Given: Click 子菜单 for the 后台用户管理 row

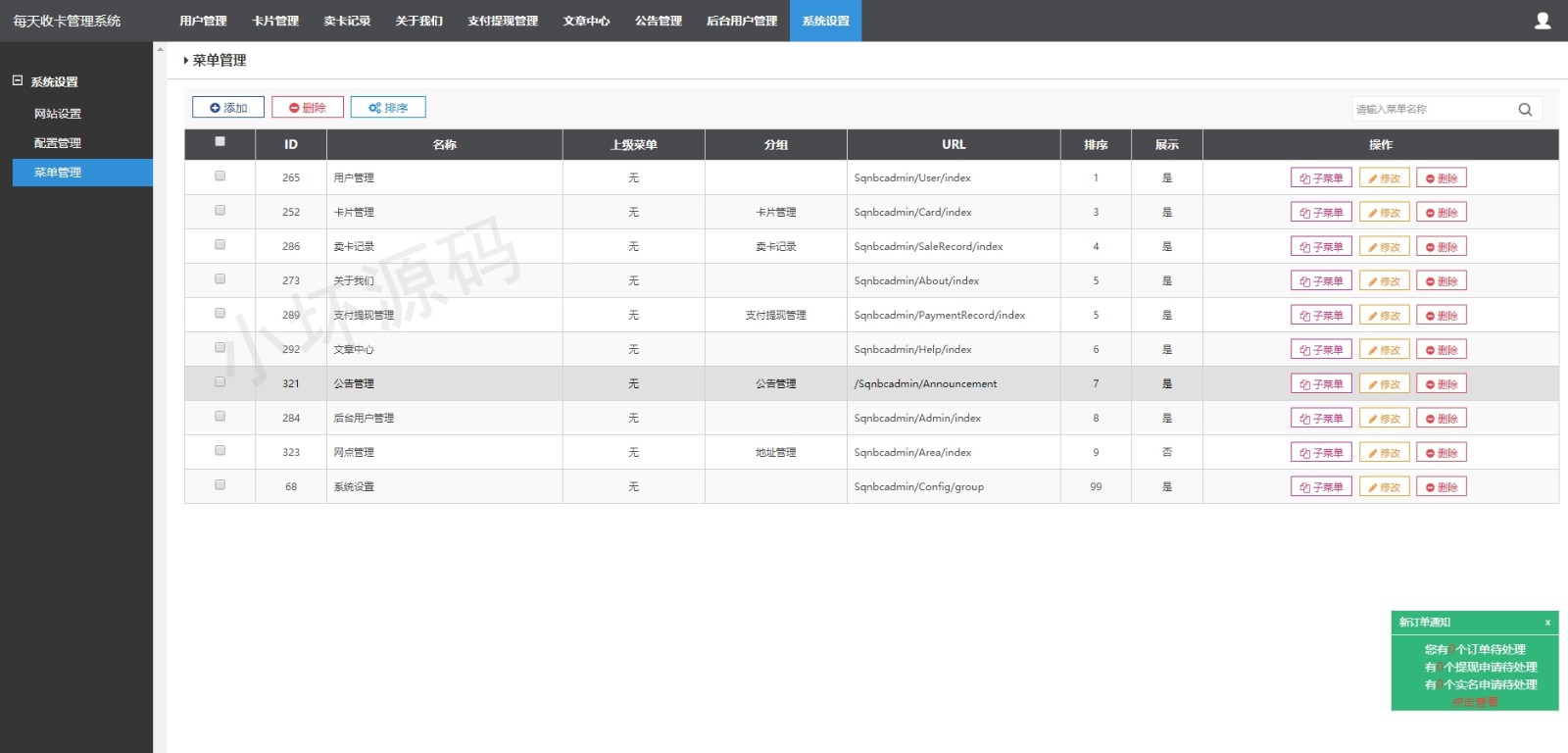Looking at the screenshot, I should (x=1321, y=419).
